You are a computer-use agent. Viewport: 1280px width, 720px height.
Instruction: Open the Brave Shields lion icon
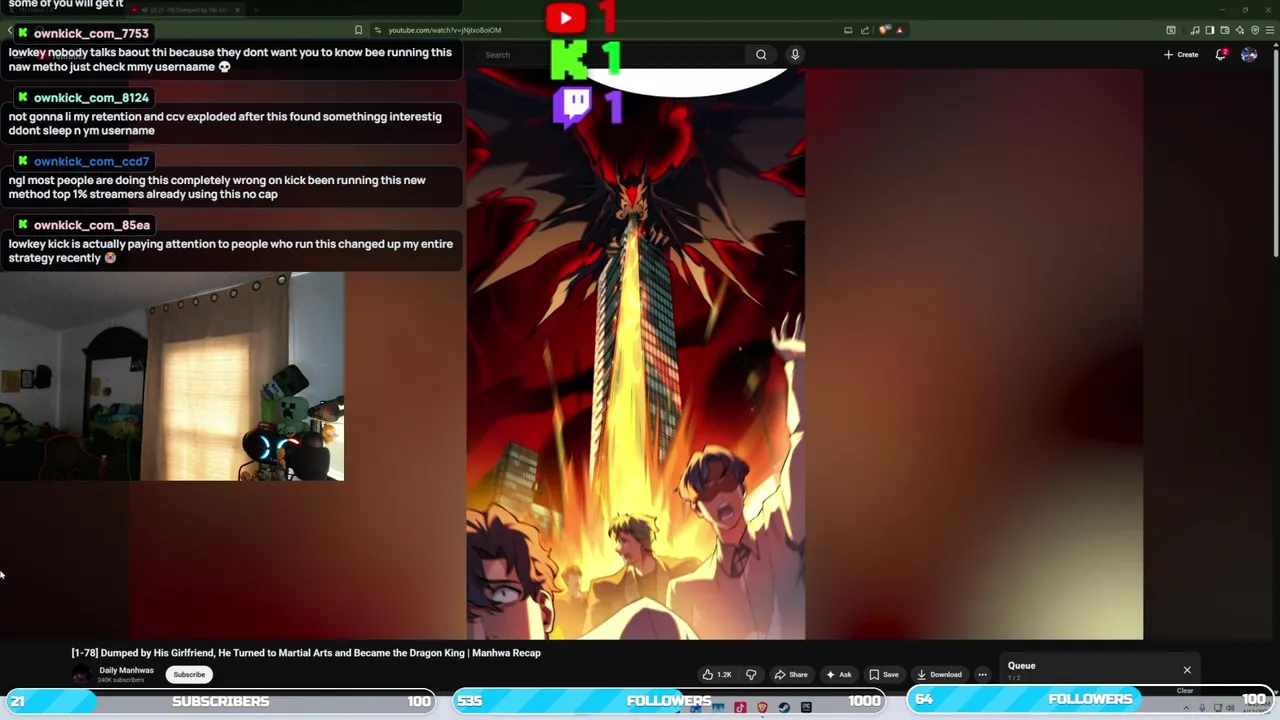tap(884, 30)
